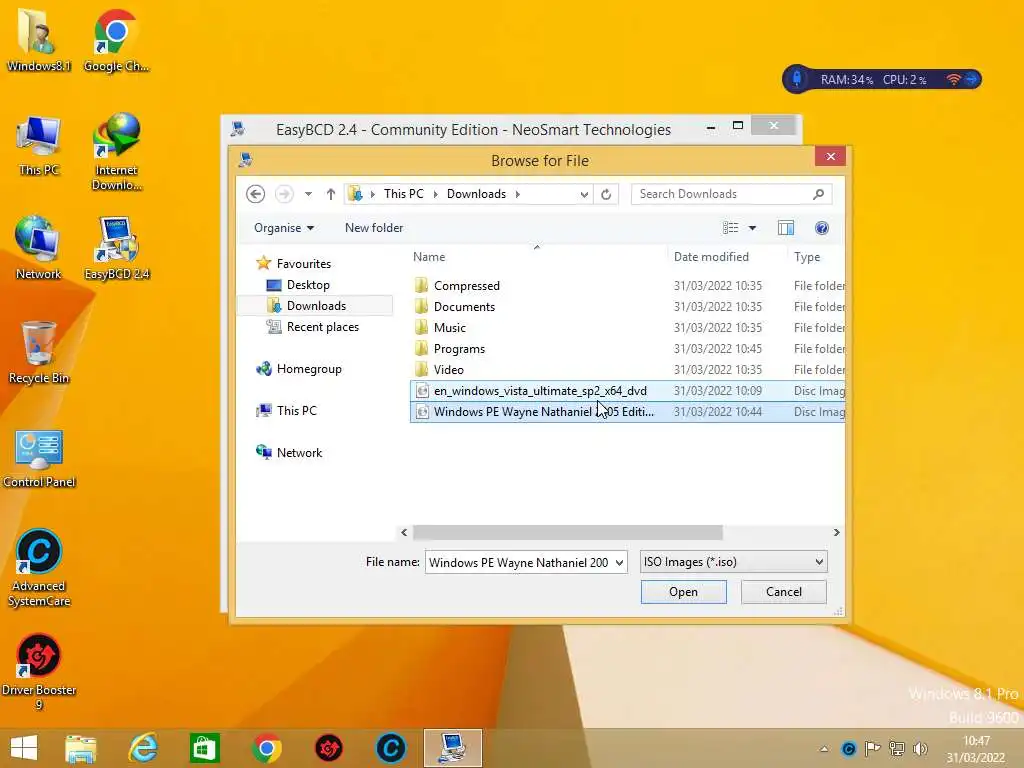Image resolution: width=1024 pixels, height=768 pixels.
Task: Open the Recycle Bin
Action: [x=39, y=353]
